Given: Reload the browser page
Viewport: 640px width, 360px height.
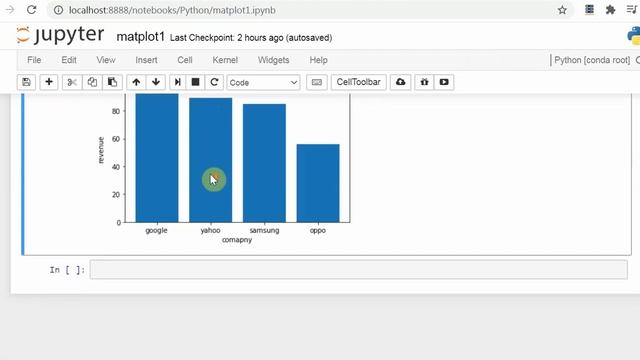Looking at the screenshot, I should pyautogui.click(x=31, y=10).
